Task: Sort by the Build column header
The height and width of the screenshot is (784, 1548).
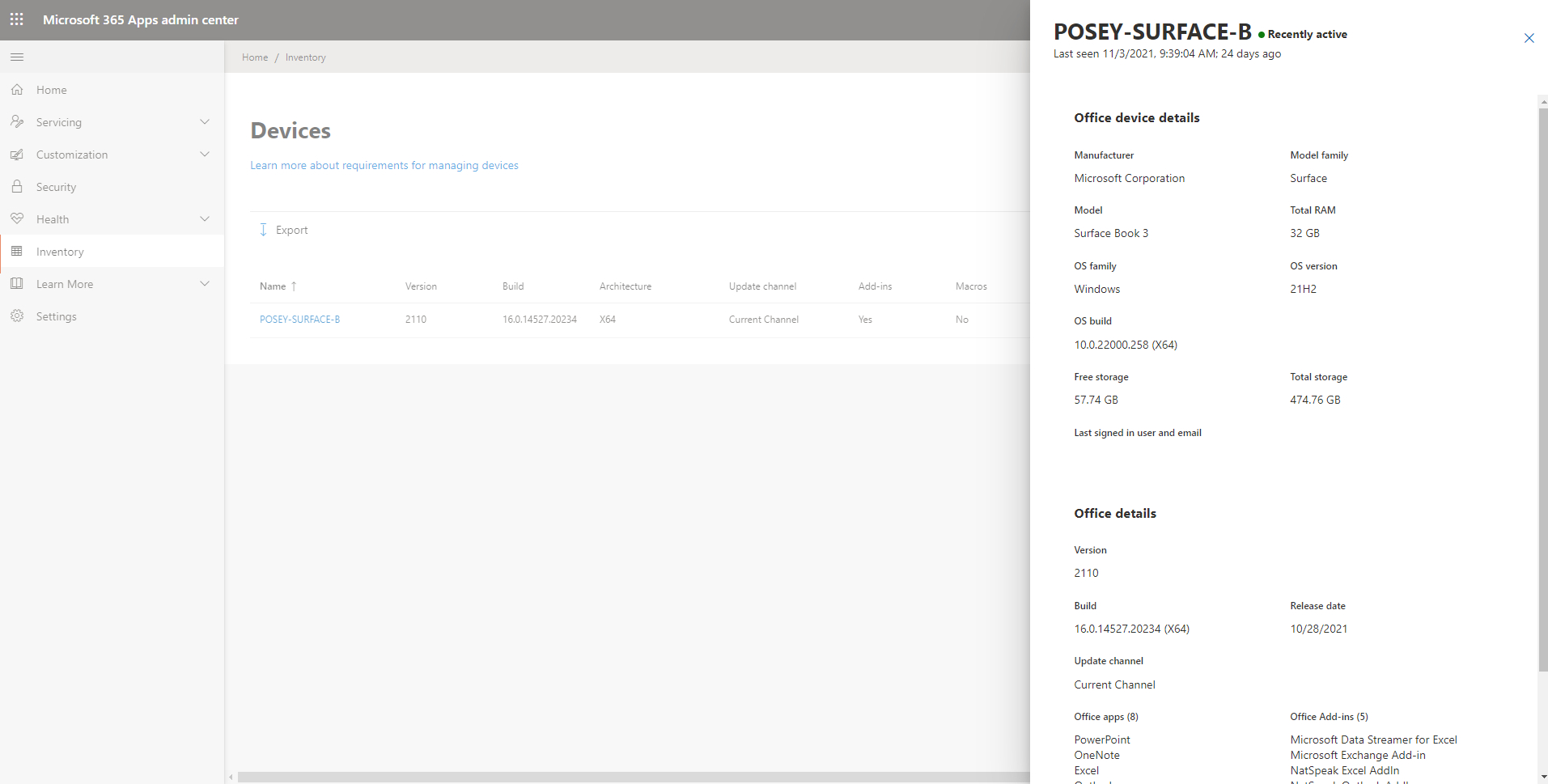Action: [x=513, y=286]
